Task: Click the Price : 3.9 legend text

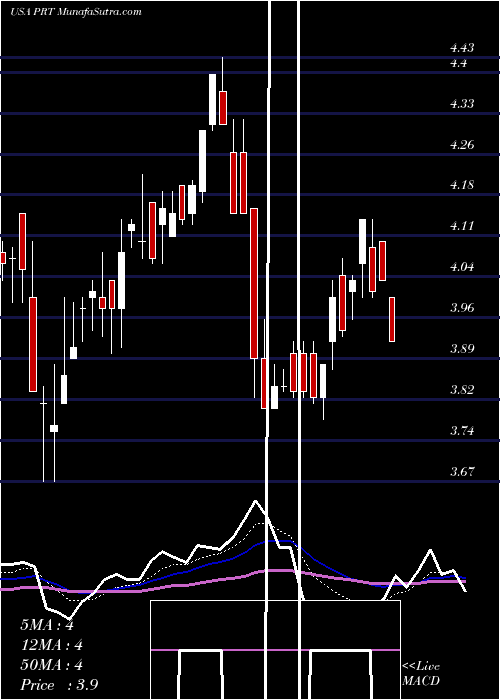Action: 59,685
